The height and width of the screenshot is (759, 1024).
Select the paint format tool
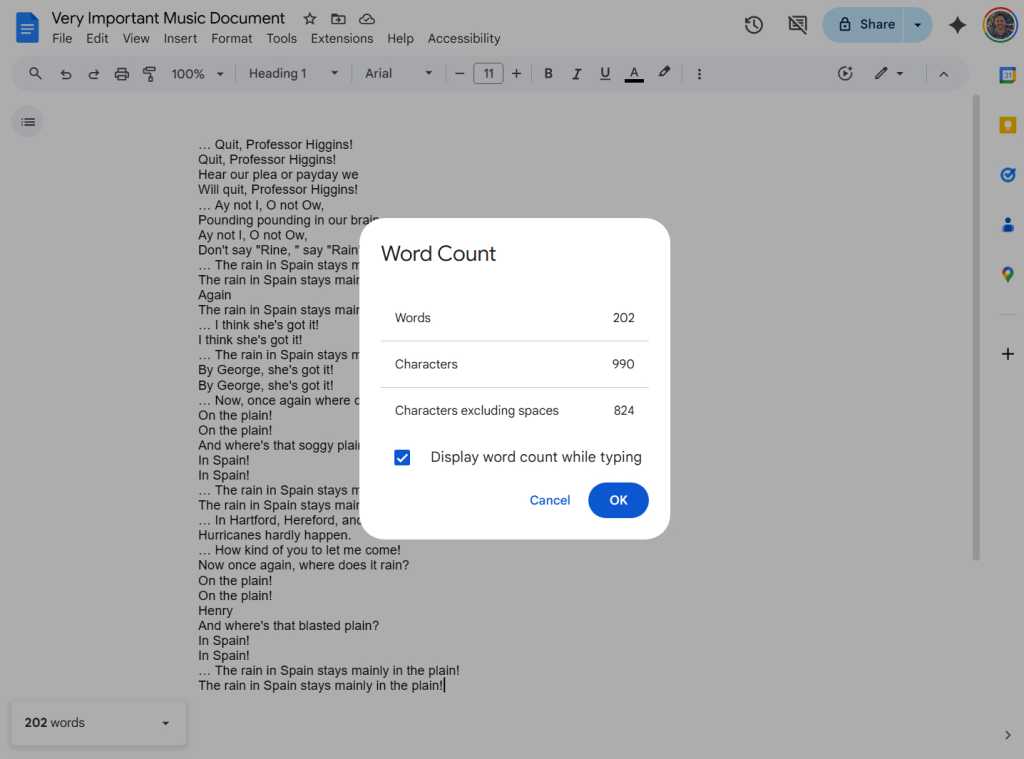pos(150,74)
